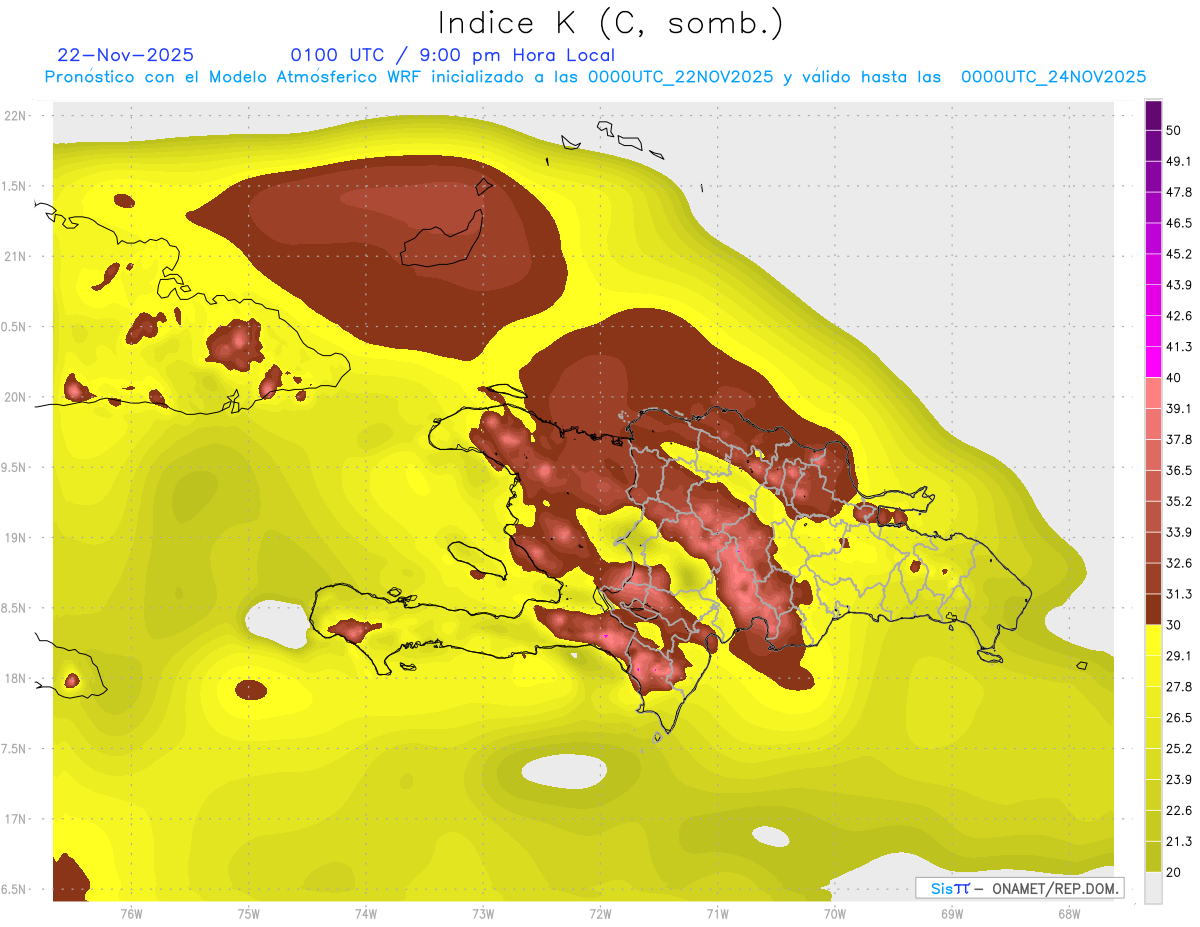
Task: Click the "20N" latitude axis label
Action: (16, 397)
